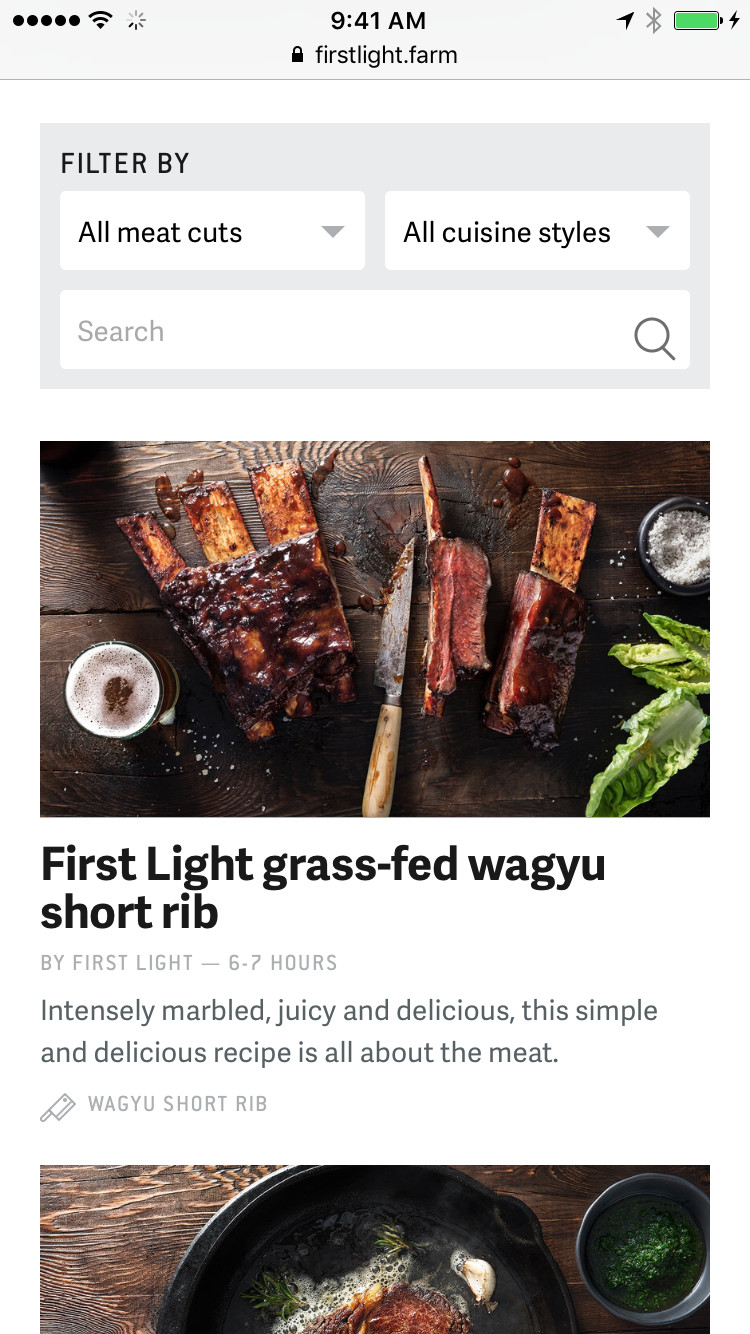Tap the page loading spinner icon

(x=137, y=20)
